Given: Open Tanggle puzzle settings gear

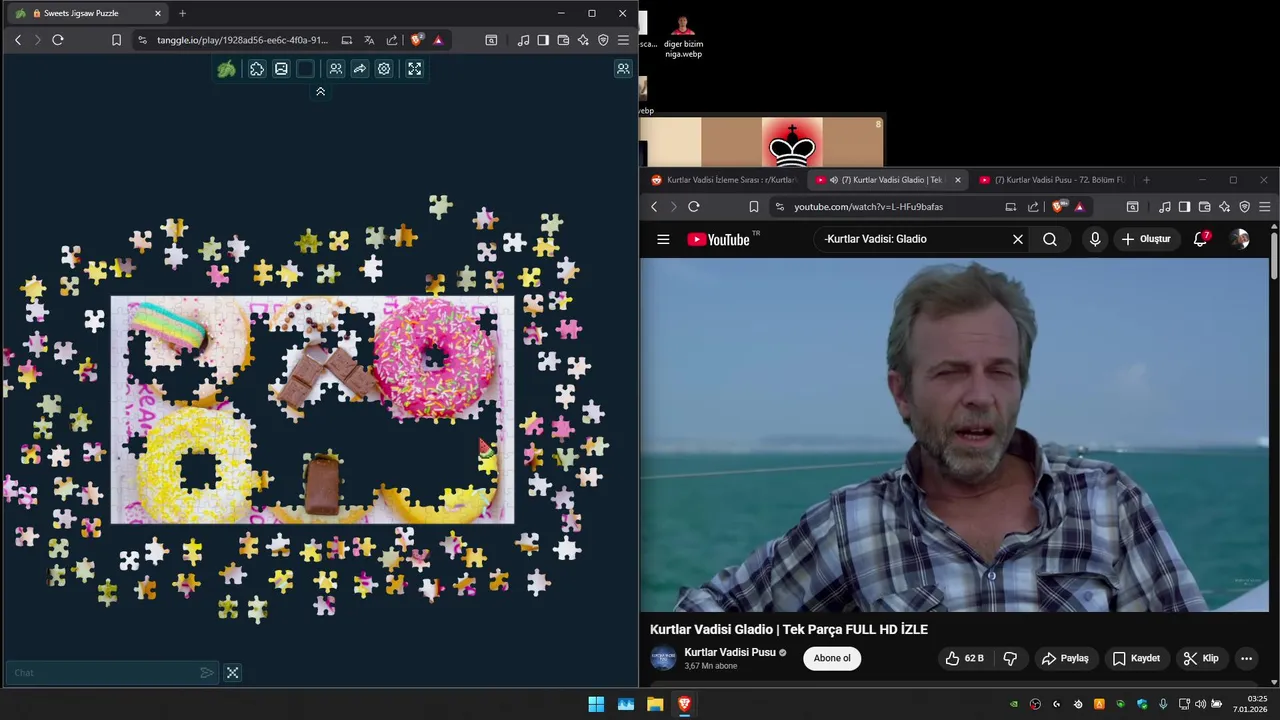Looking at the screenshot, I should [384, 69].
